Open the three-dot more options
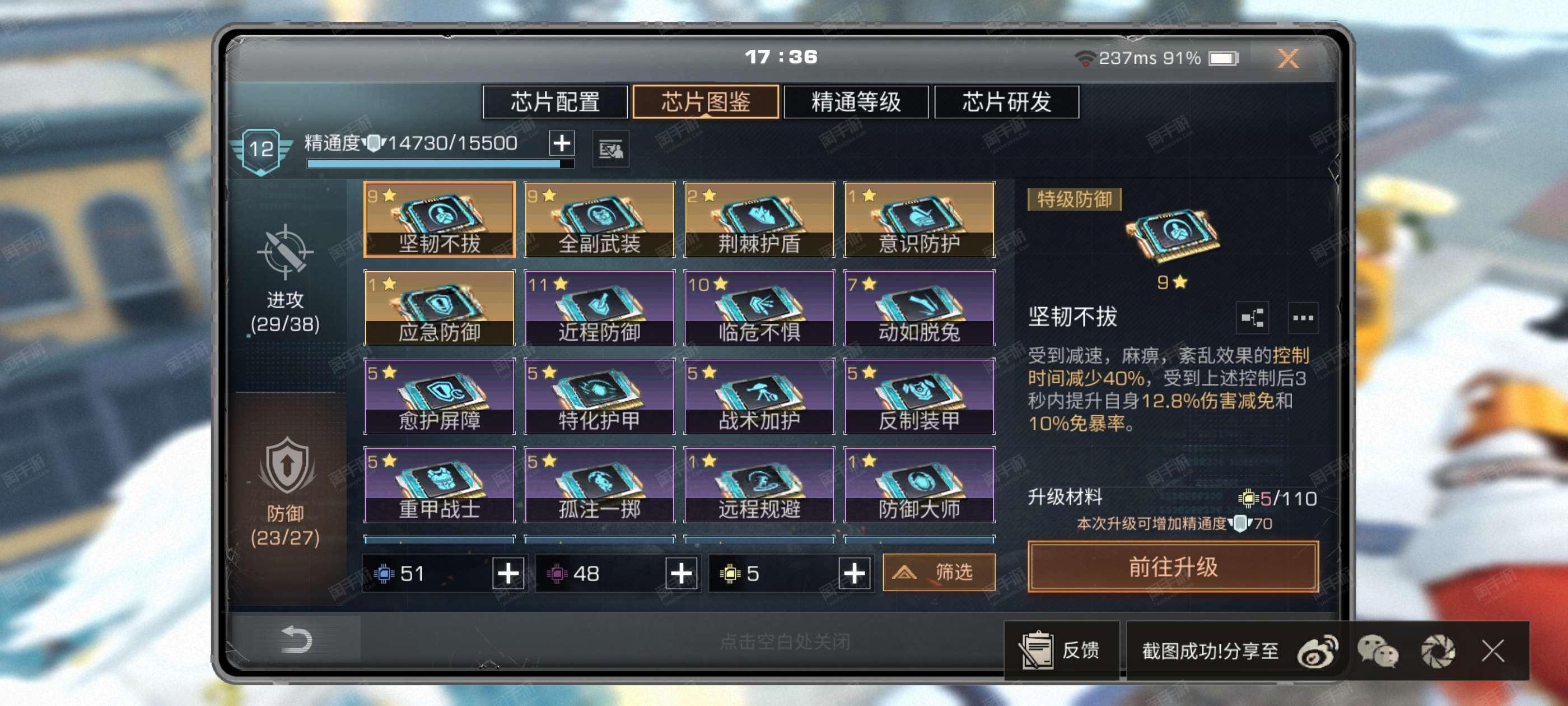 1303,317
